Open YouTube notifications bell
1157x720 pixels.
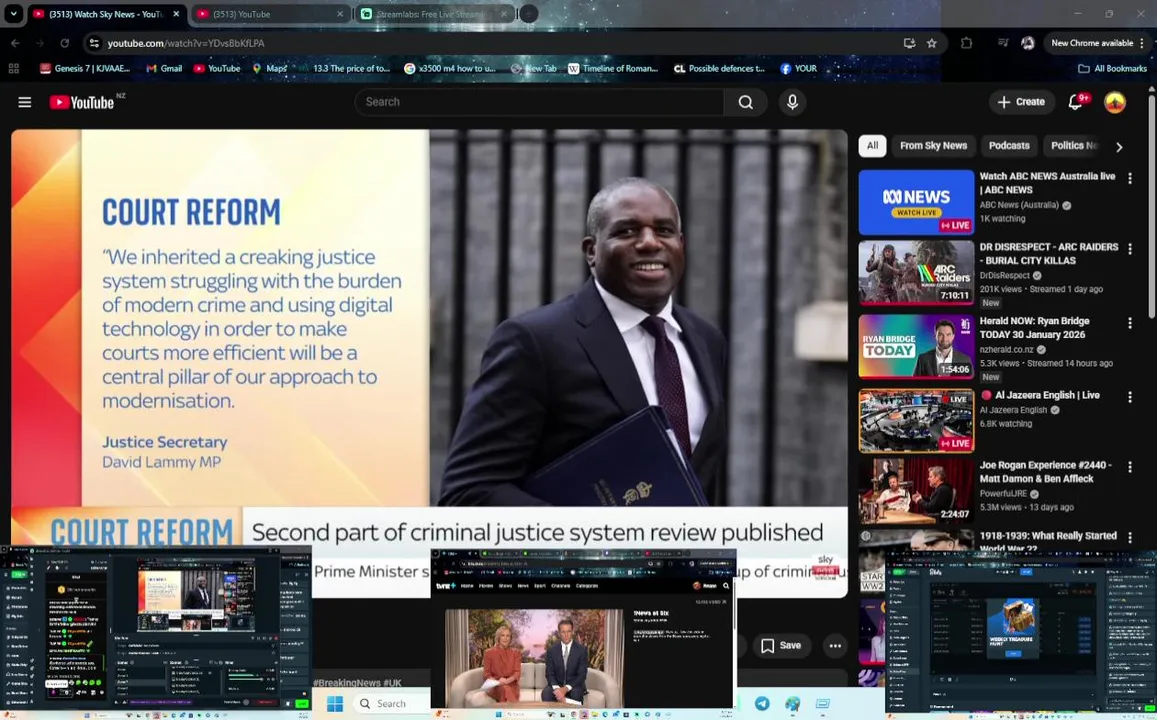[x=1077, y=102]
